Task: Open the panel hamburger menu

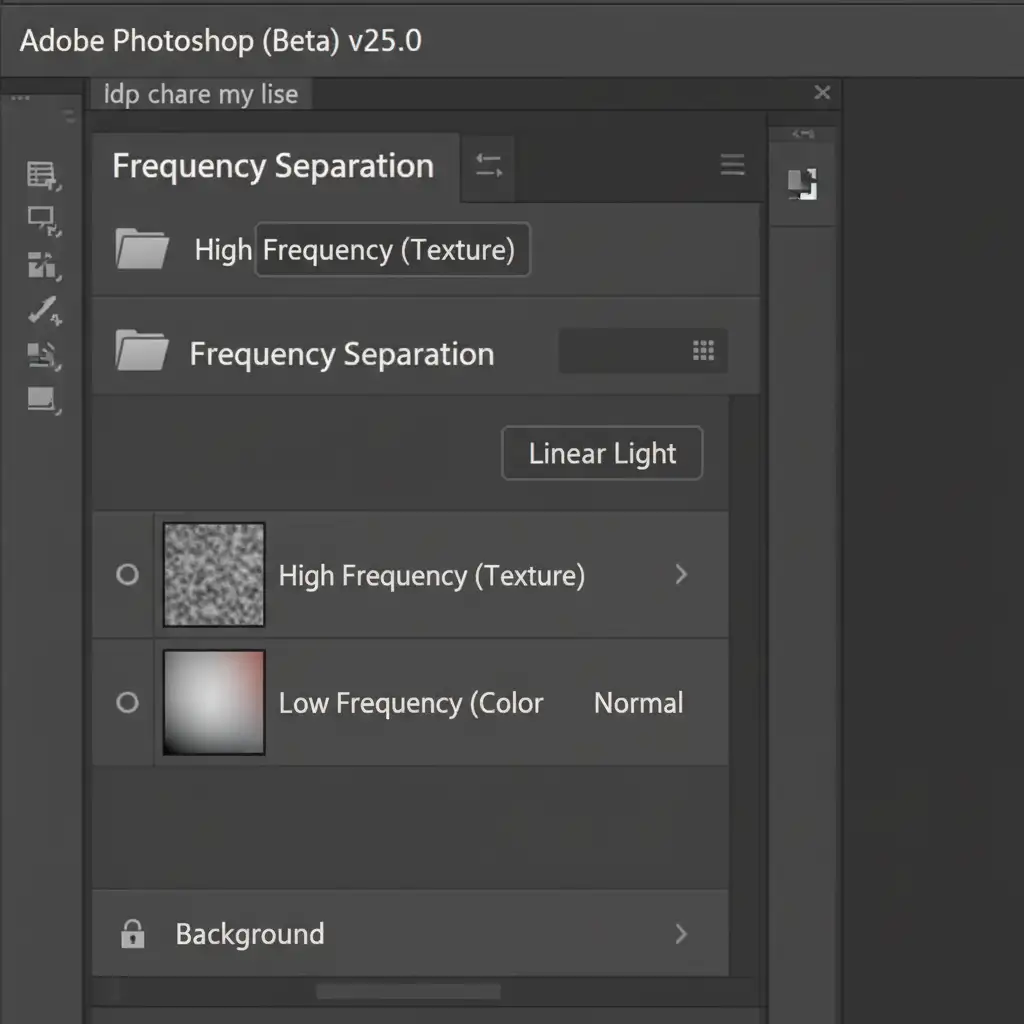Action: [x=733, y=166]
